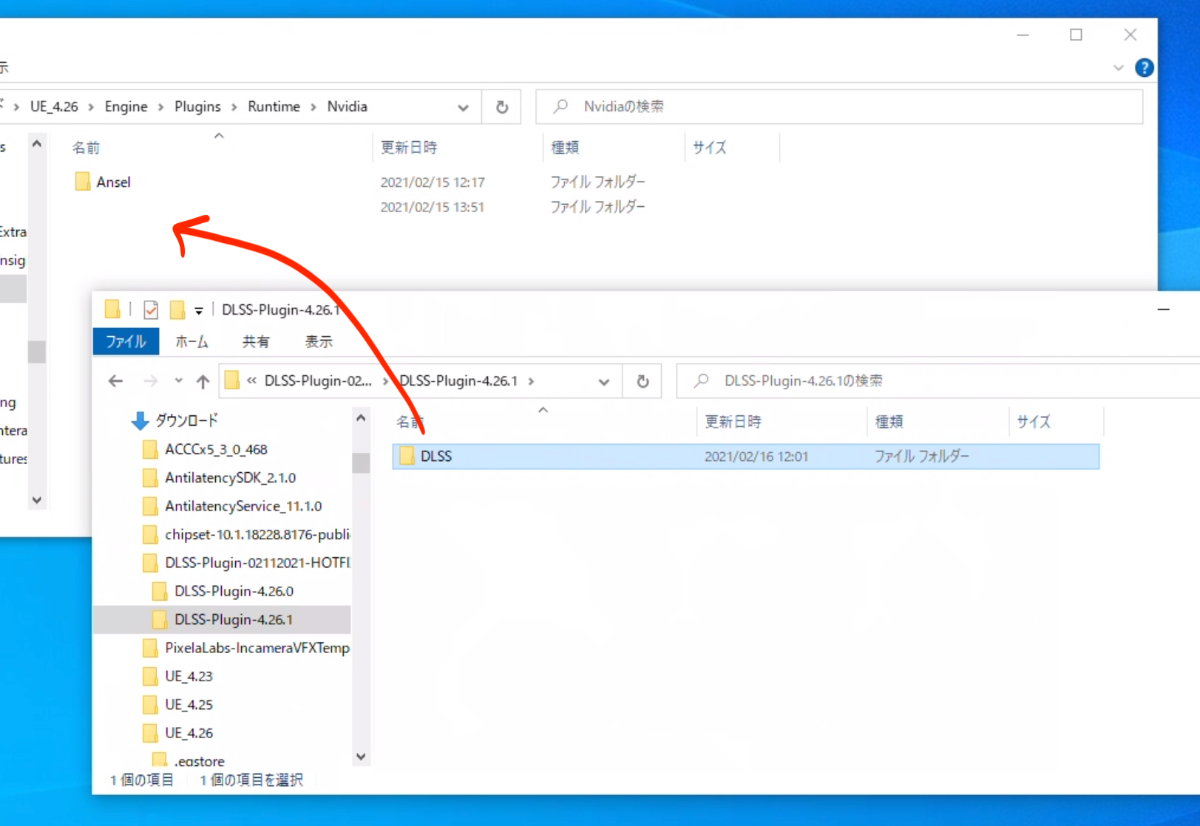This screenshot has width=1200, height=826.
Task: Go back with the left arrow in the DLSS-Plugin window
Action: click(x=116, y=381)
